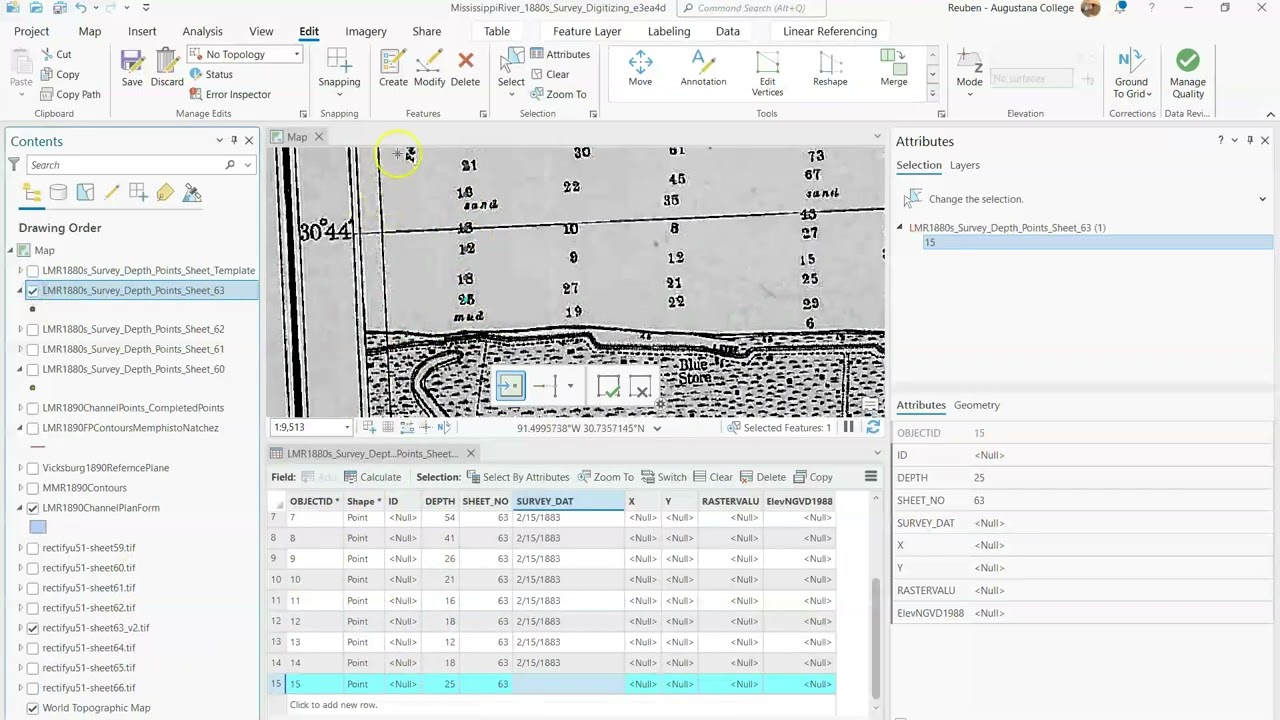The image size is (1280, 720).
Task: Switch Contents to List By Data Source
Action: (x=58, y=193)
